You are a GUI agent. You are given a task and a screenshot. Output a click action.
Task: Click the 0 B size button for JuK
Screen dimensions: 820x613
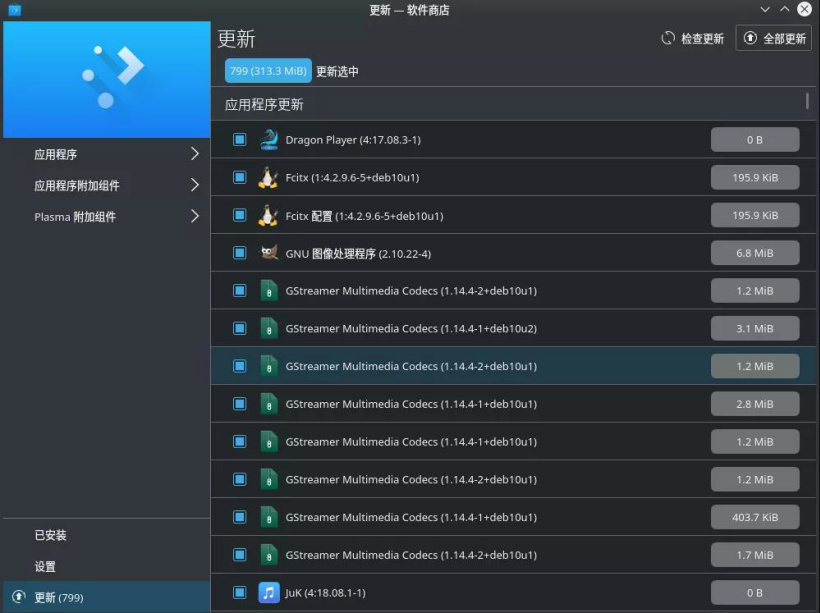(x=755, y=593)
